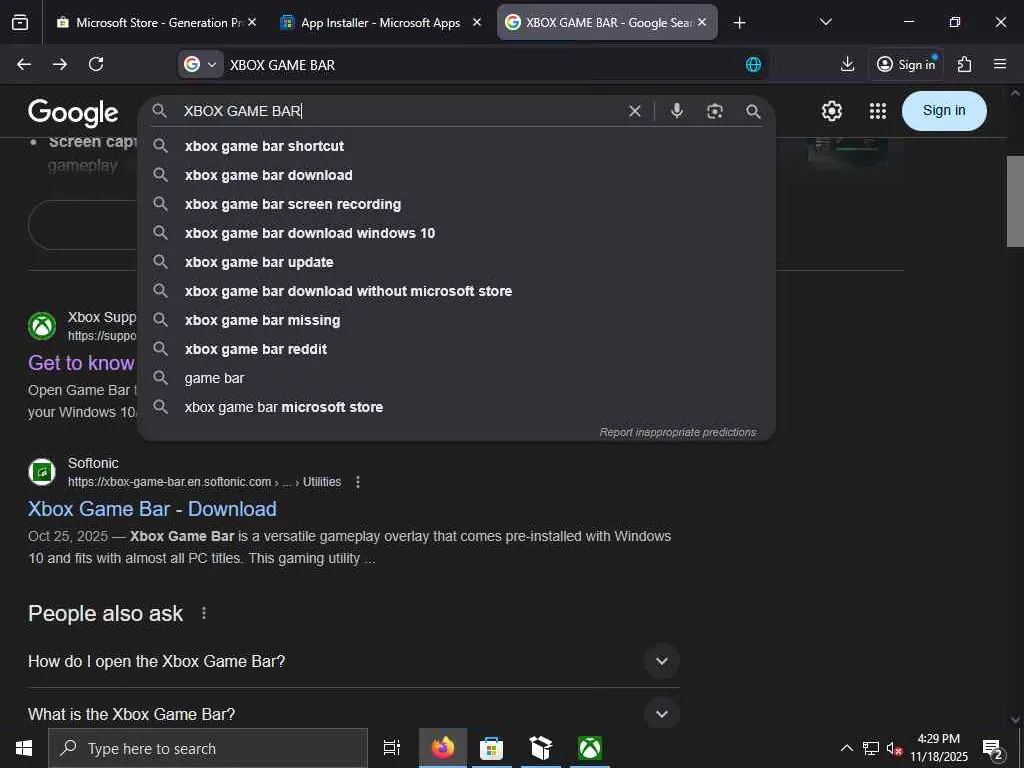Expand What is the Xbox Game Bar question

coord(662,714)
